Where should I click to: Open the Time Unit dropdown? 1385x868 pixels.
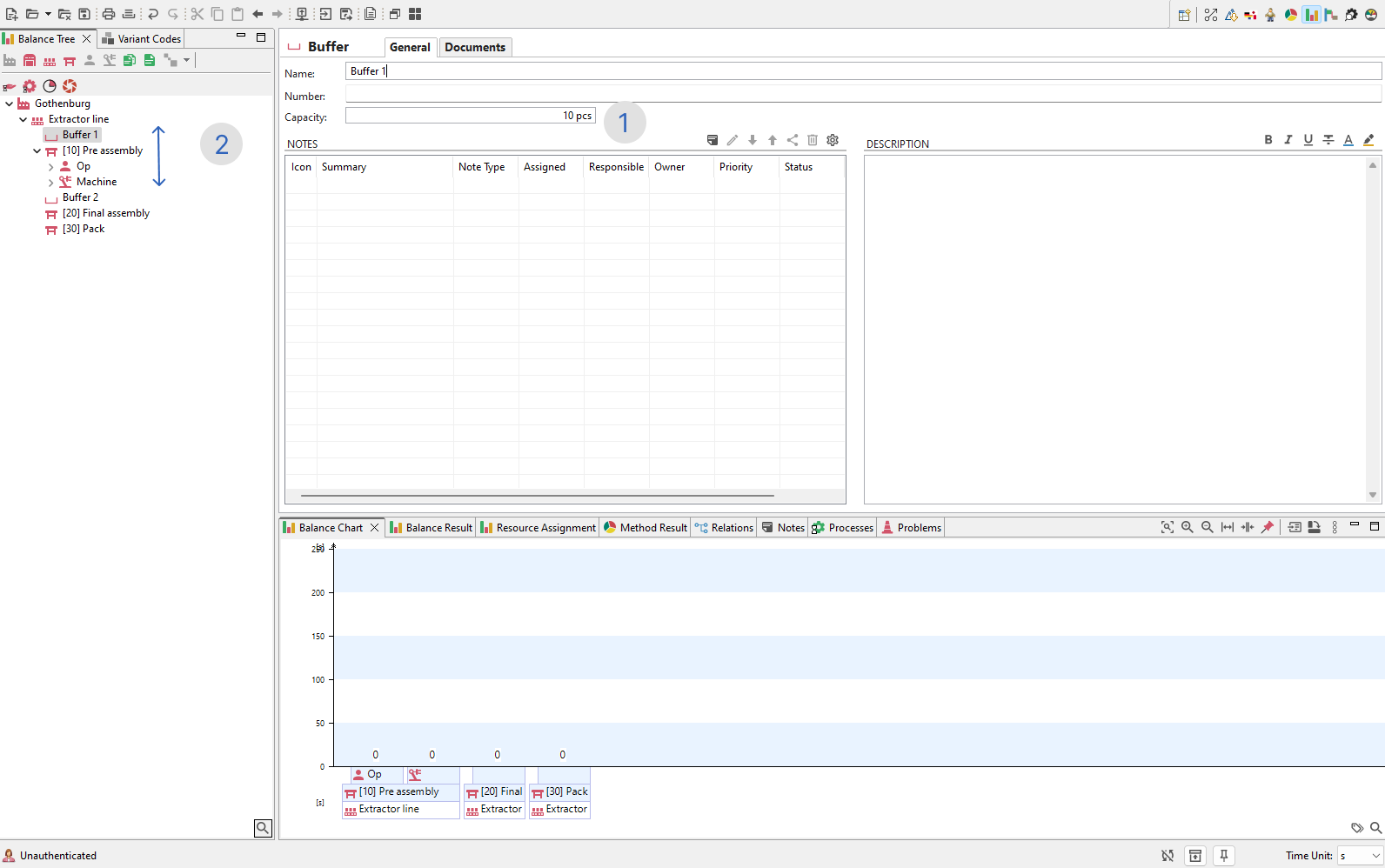click(1361, 856)
